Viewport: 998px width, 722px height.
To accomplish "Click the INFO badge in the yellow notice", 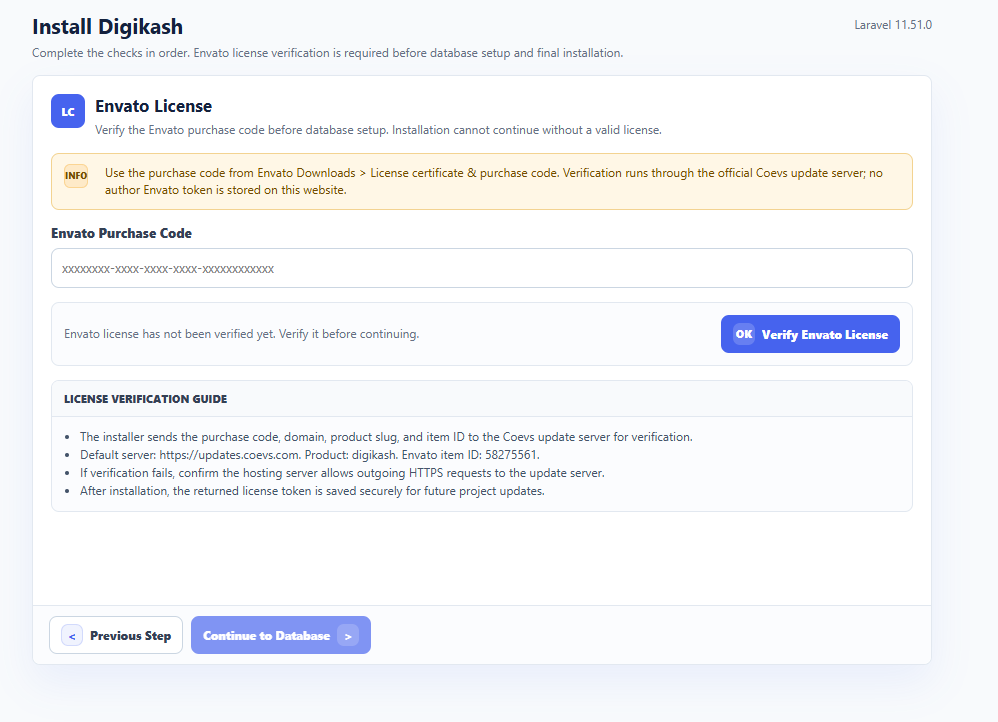I will 76,176.
